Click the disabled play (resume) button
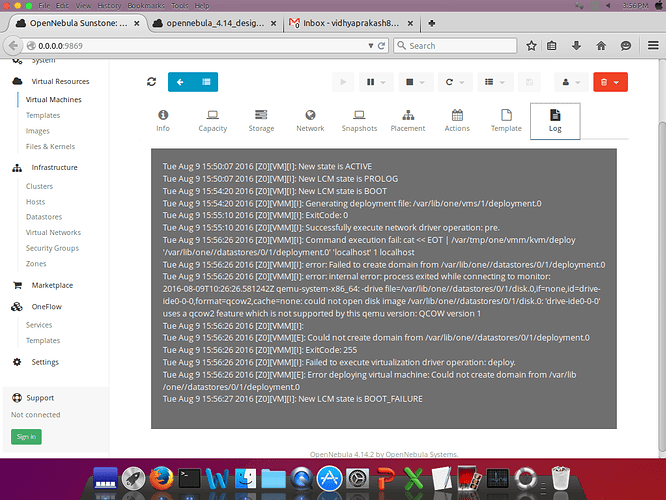The width and height of the screenshot is (666, 500). [x=343, y=82]
